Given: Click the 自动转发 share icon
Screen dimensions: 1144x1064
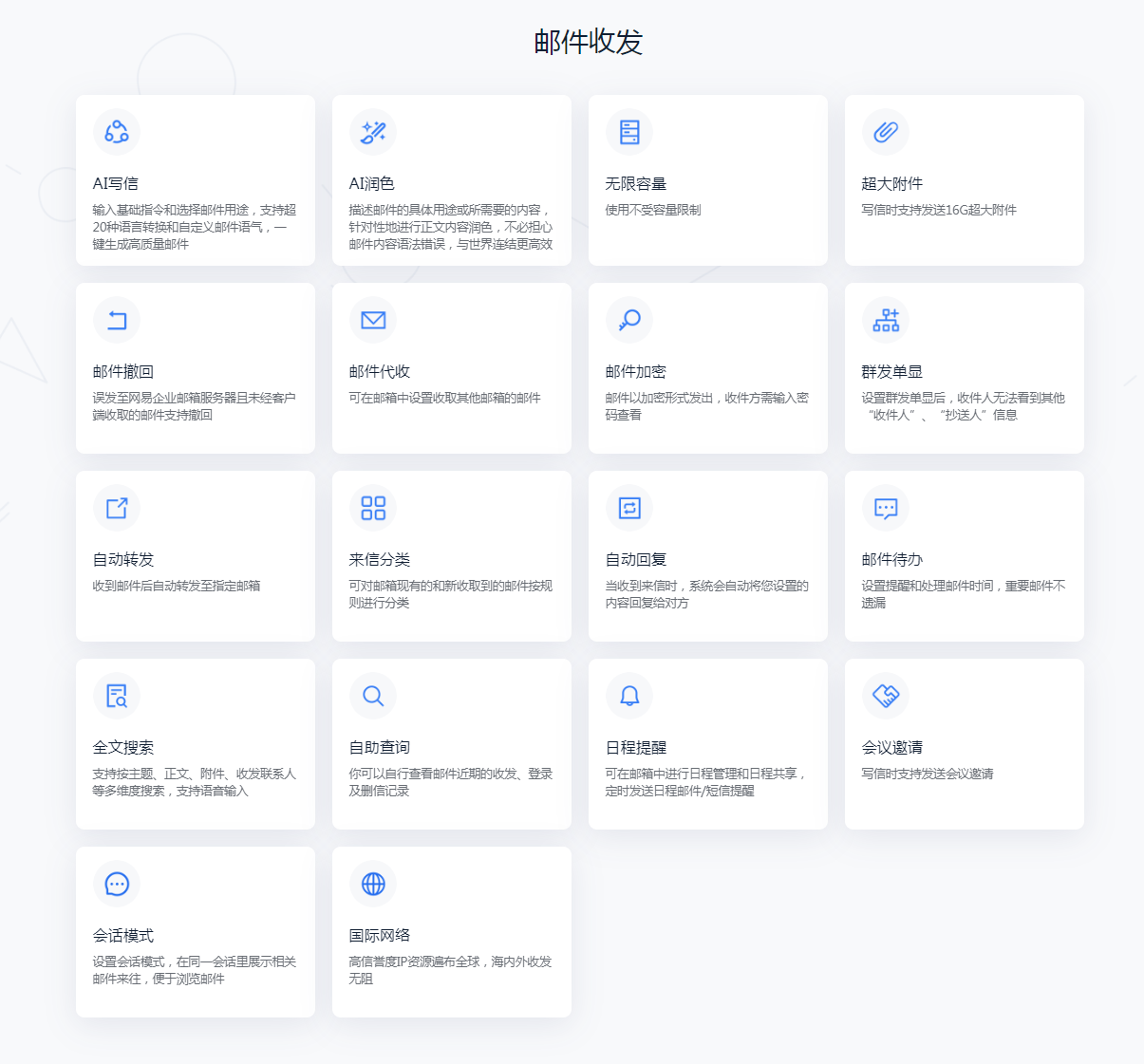Looking at the screenshot, I should 117,508.
